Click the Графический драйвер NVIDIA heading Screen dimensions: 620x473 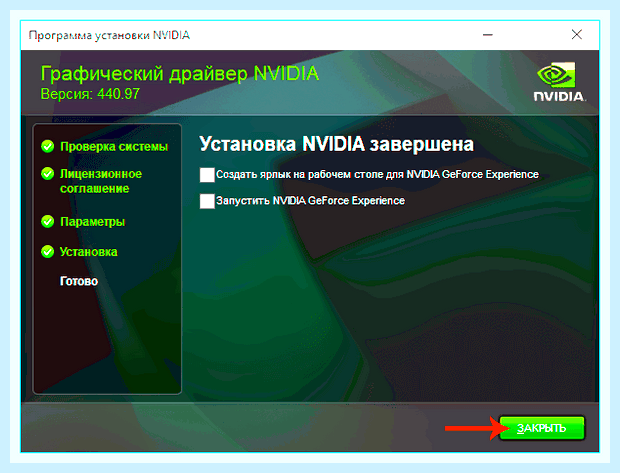point(180,74)
